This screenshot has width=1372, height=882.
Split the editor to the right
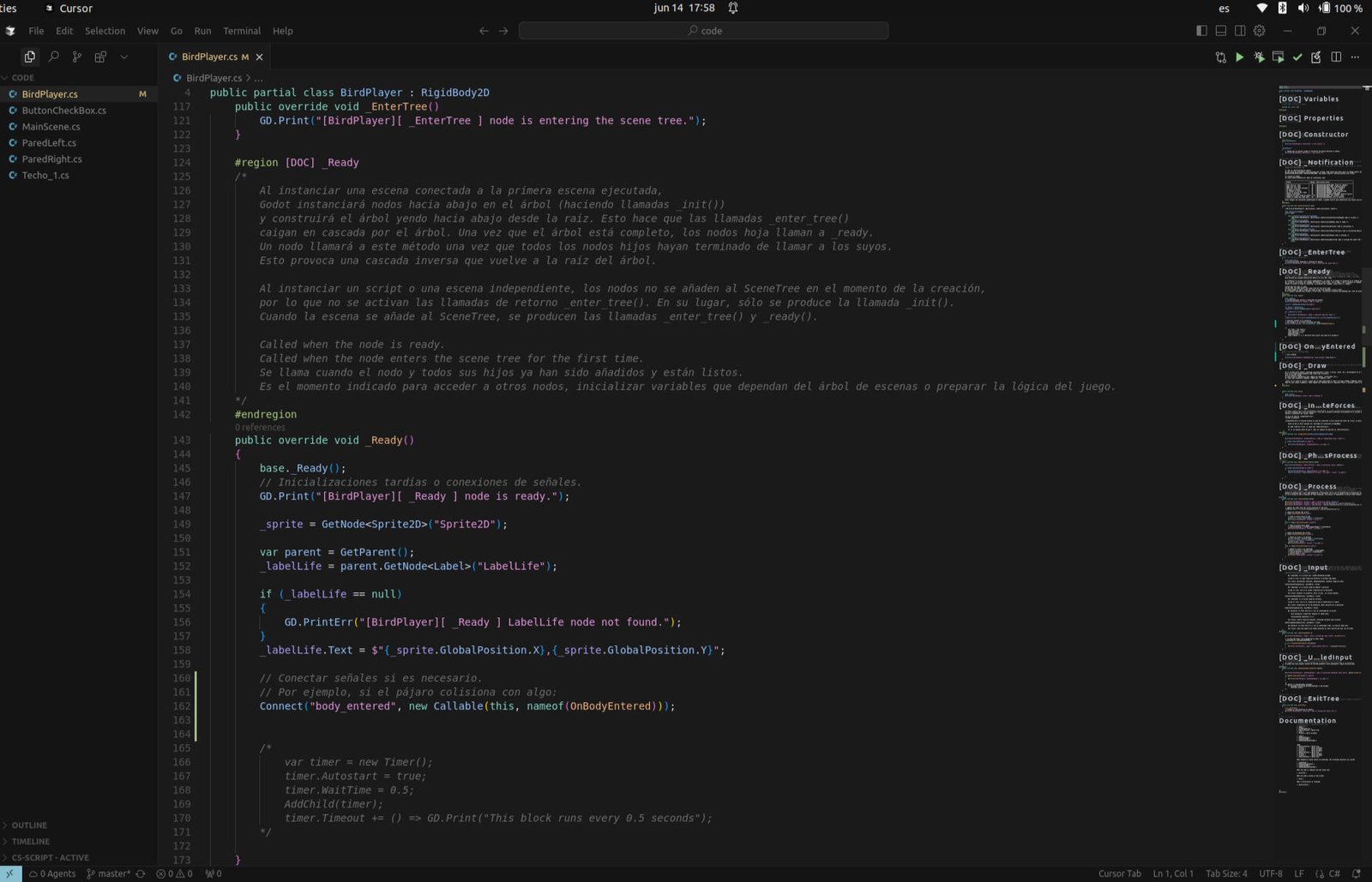coord(1336,57)
